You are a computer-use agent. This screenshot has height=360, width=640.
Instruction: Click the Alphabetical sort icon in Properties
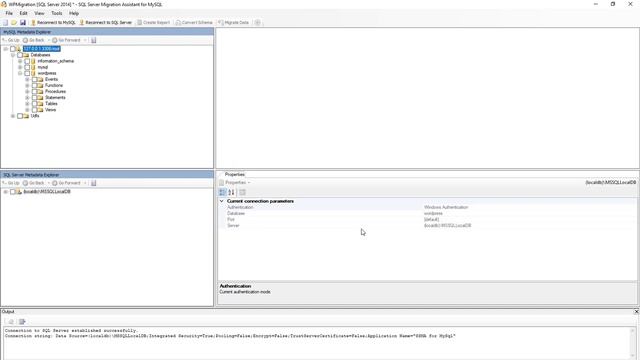[x=231, y=192]
